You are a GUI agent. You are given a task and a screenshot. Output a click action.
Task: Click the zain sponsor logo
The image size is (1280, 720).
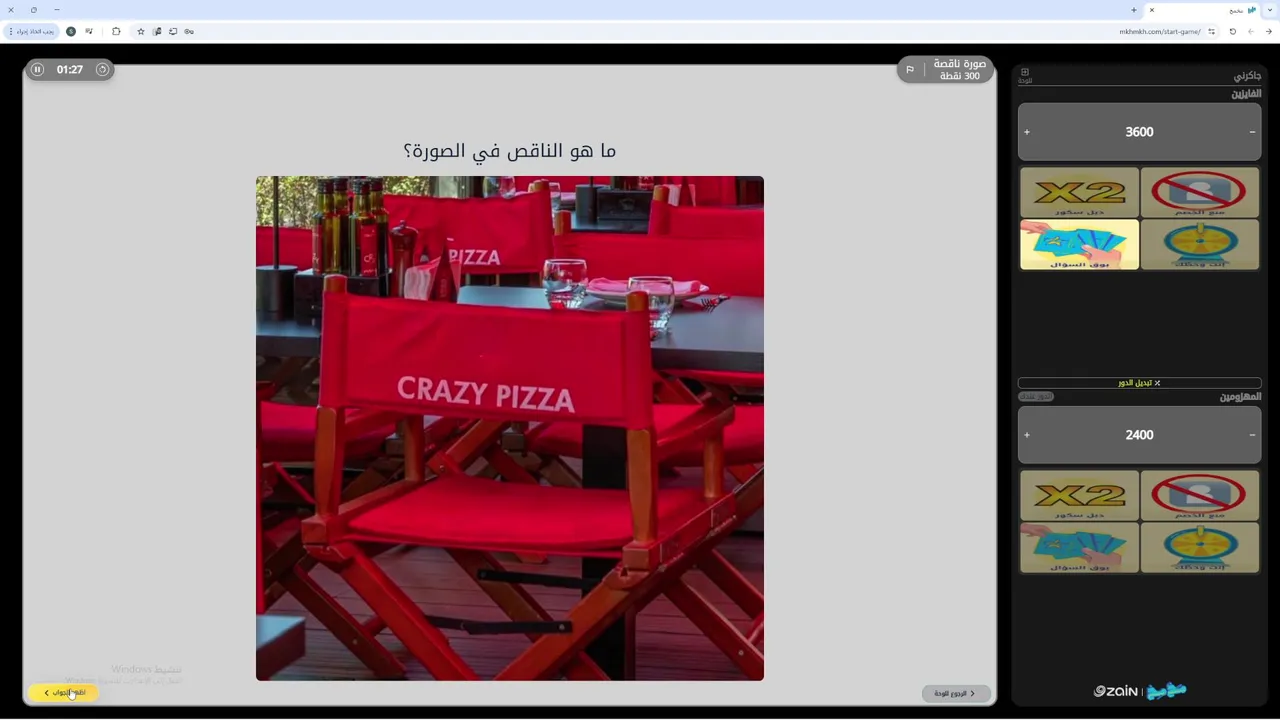(1115, 691)
